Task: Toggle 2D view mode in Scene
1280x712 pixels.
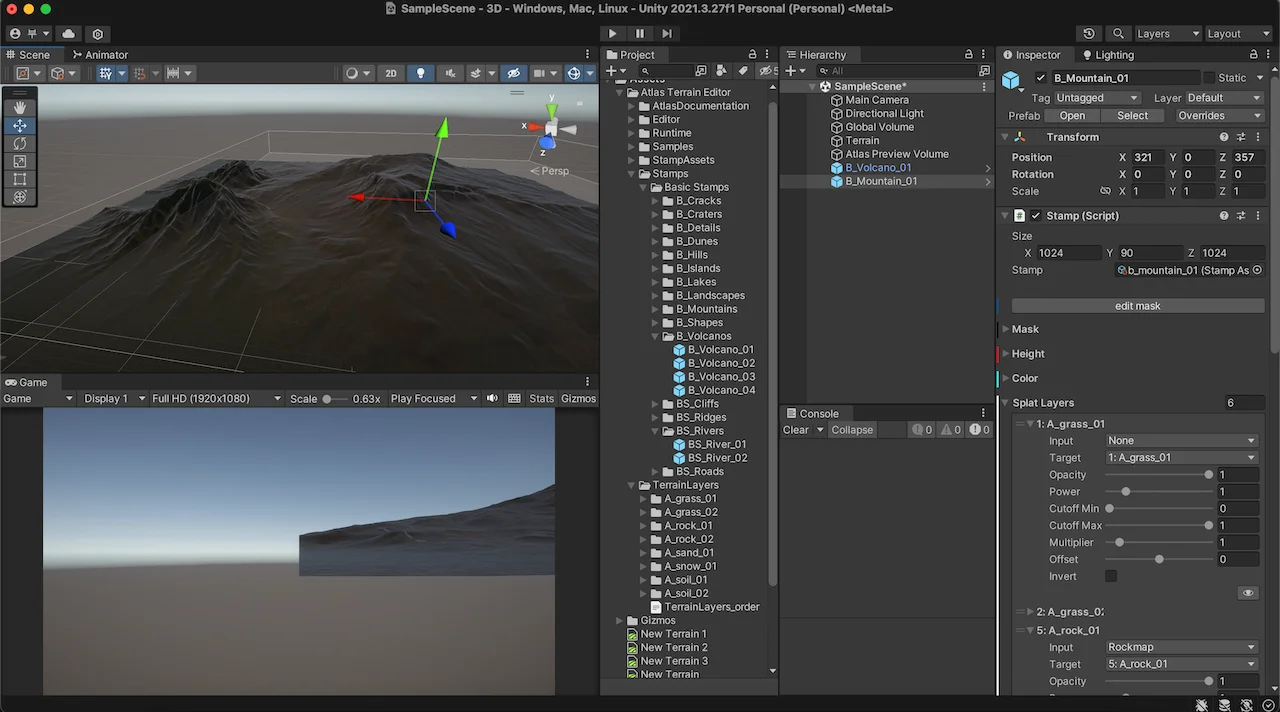Action: click(392, 73)
